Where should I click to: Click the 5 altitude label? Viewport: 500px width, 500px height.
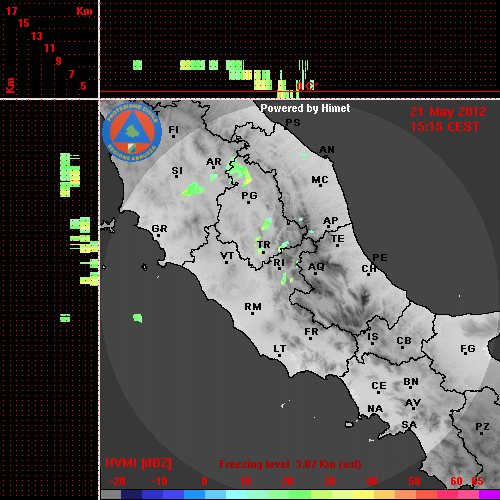(83, 86)
